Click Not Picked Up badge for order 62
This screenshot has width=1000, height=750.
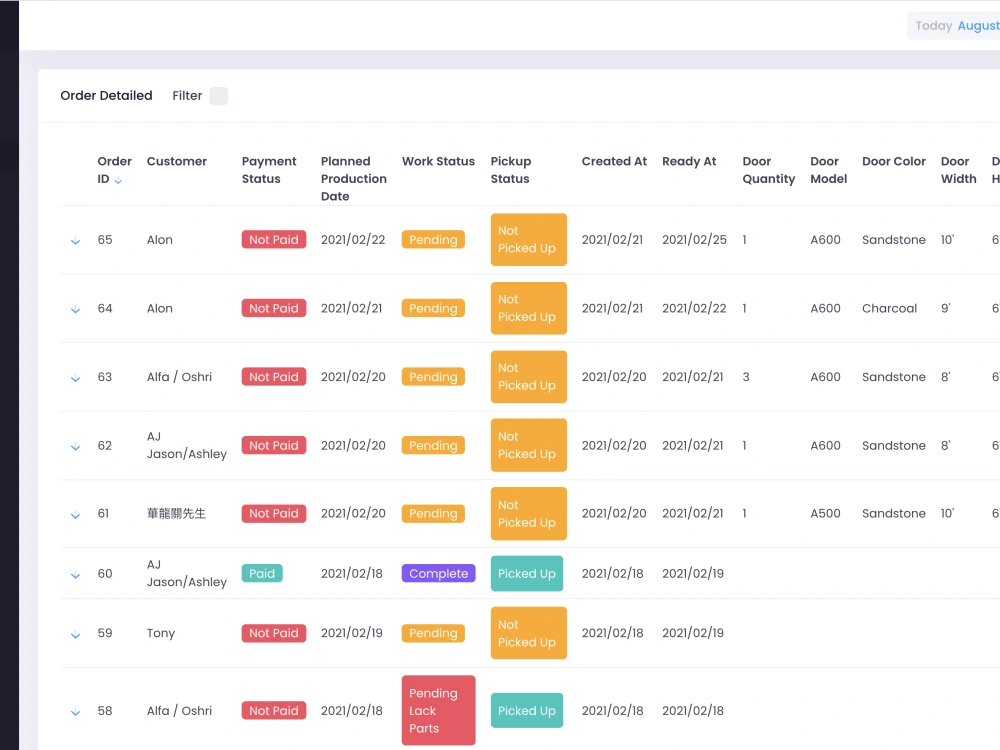[528, 445]
